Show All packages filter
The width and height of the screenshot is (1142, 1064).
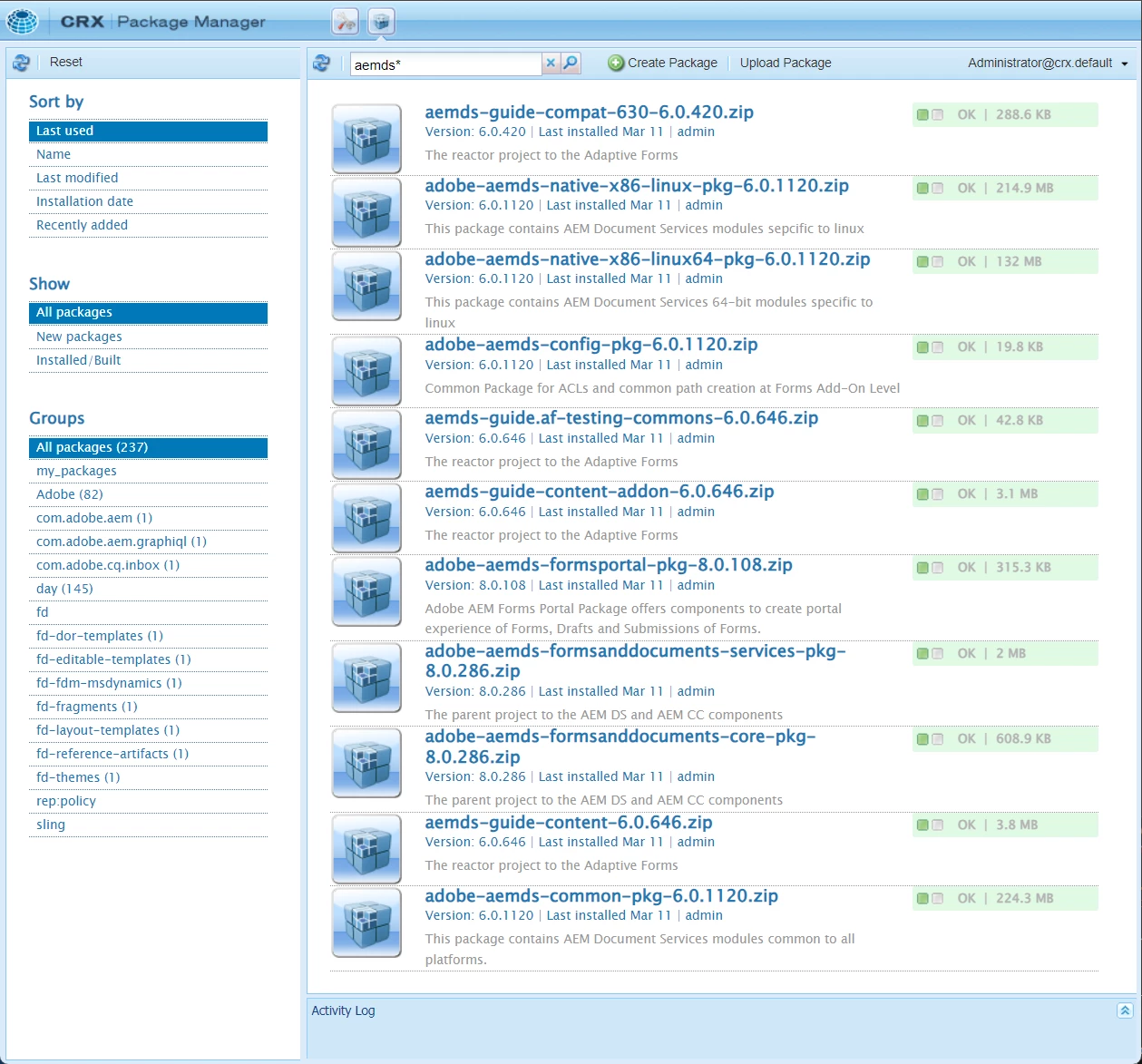point(148,313)
